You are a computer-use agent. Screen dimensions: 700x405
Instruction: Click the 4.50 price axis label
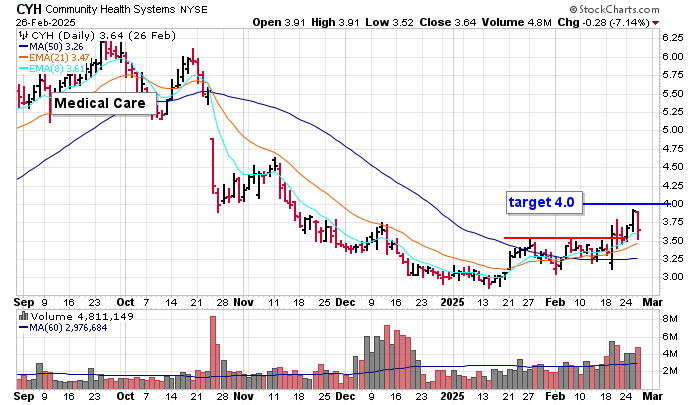(x=673, y=167)
